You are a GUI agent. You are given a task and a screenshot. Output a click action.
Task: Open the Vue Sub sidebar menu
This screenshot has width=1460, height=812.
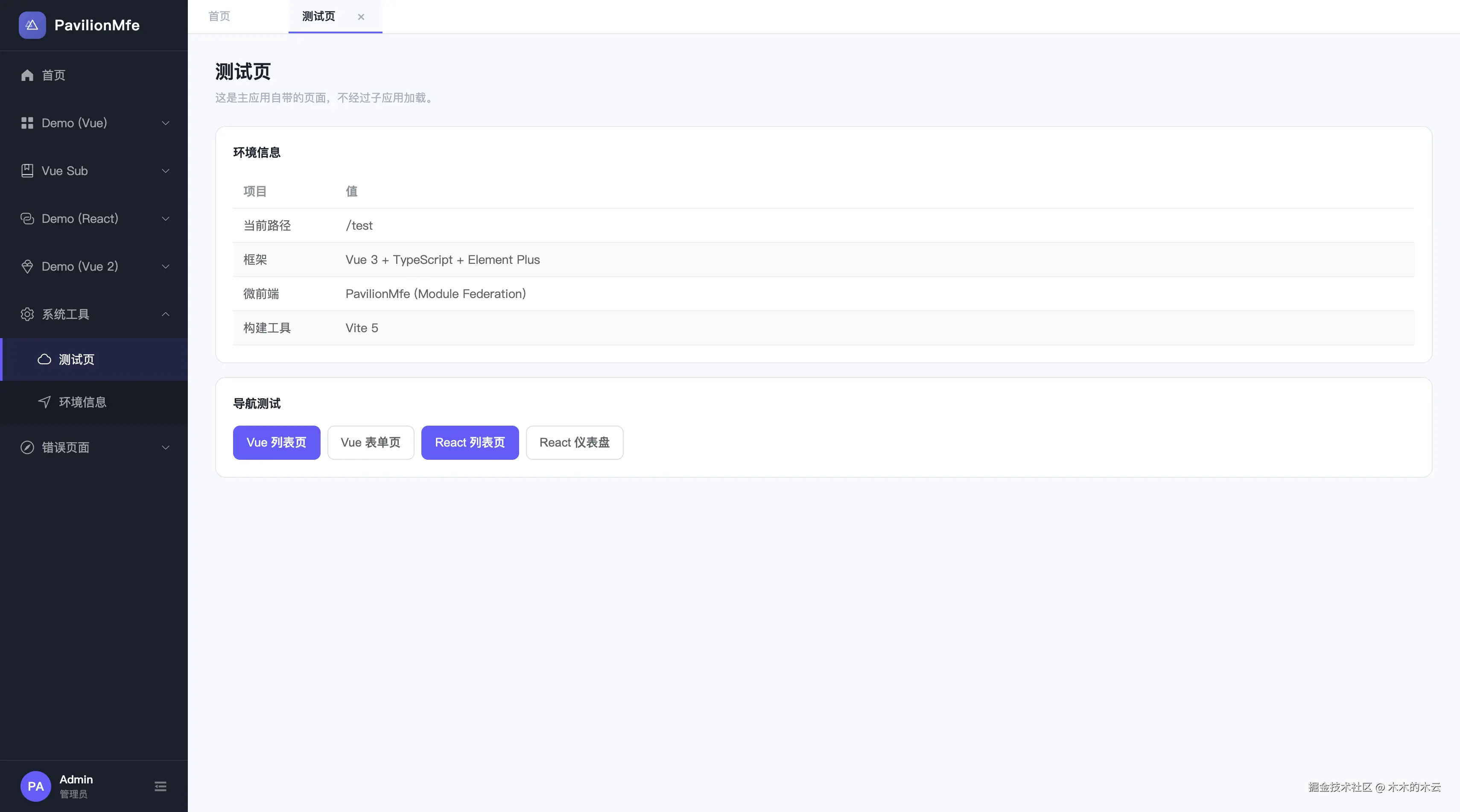[x=94, y=171]
